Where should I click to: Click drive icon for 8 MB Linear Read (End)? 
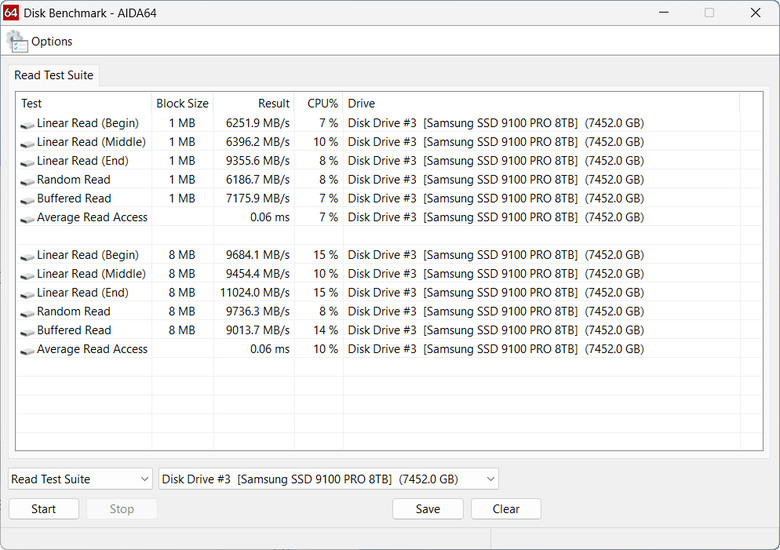[x=27, y=294]
